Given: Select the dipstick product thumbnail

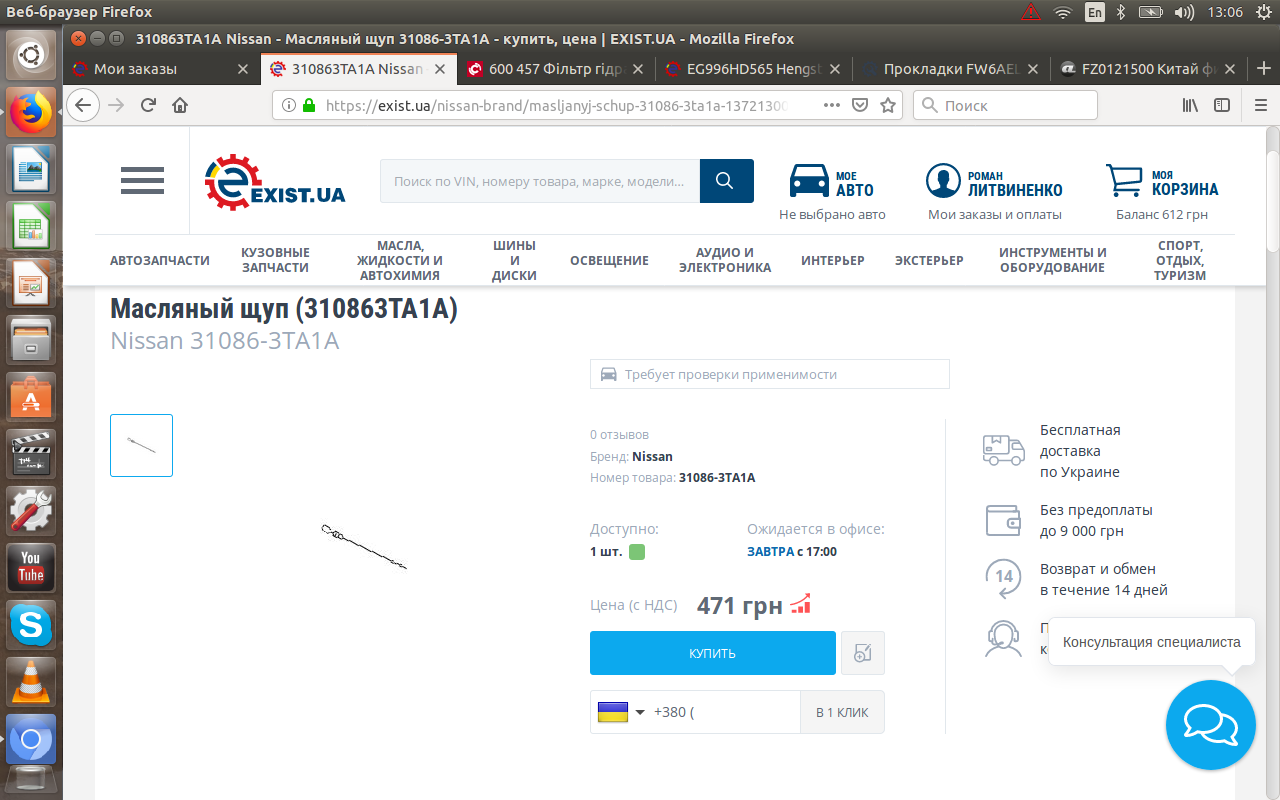Looking at the screenshot, I should tap(141, 445).
